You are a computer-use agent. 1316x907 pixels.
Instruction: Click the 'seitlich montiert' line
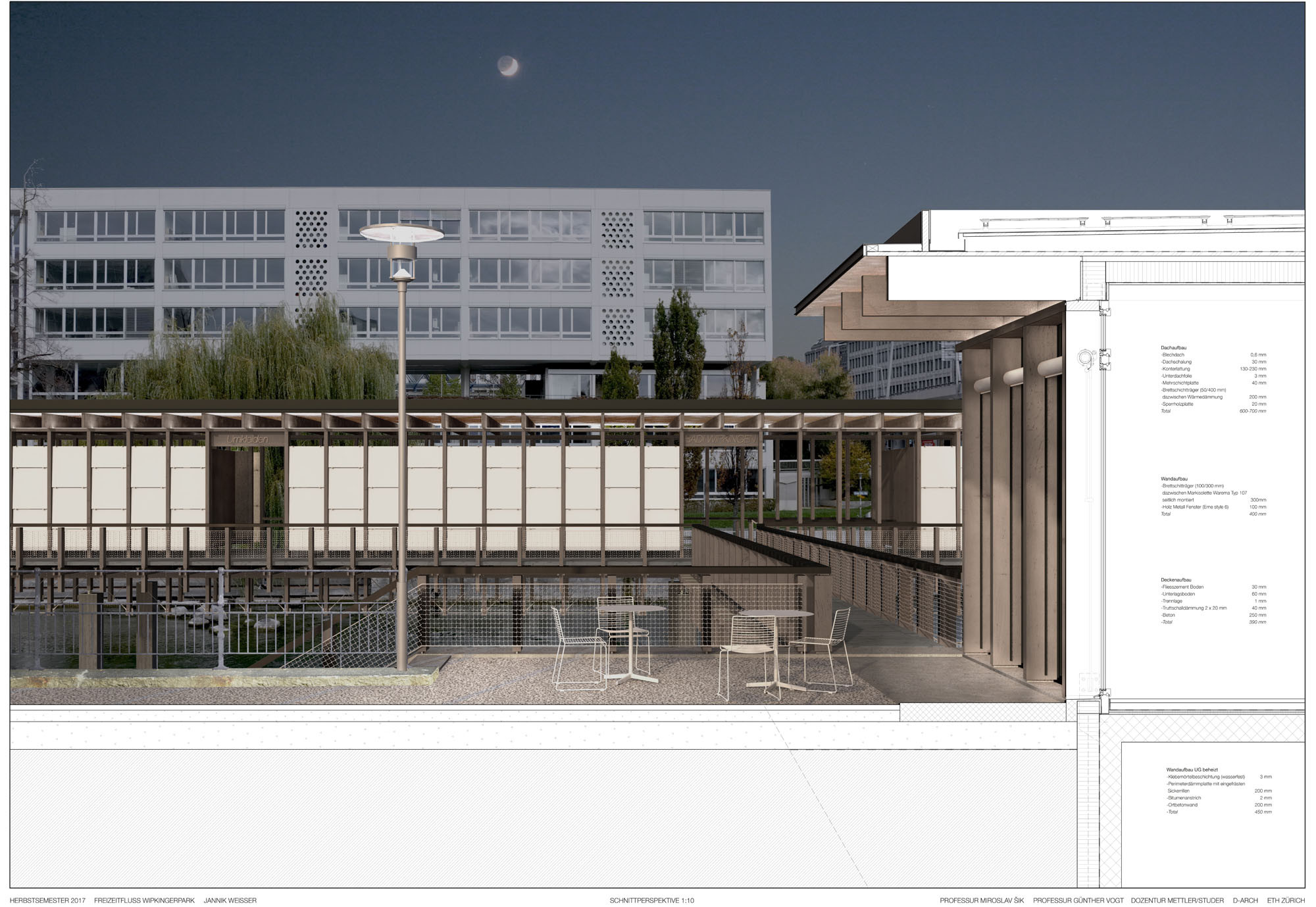click(x=1178, y=500)
